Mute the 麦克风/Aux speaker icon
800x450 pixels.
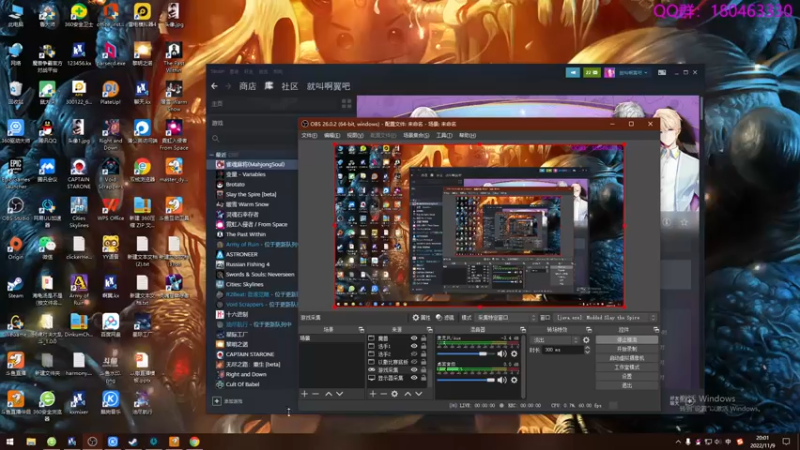click(x=502, y=354)
